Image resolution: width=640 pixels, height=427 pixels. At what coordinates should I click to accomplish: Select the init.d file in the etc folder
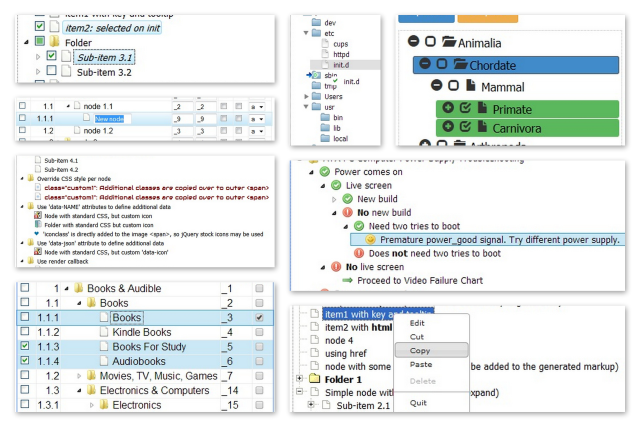pos(341,65)
